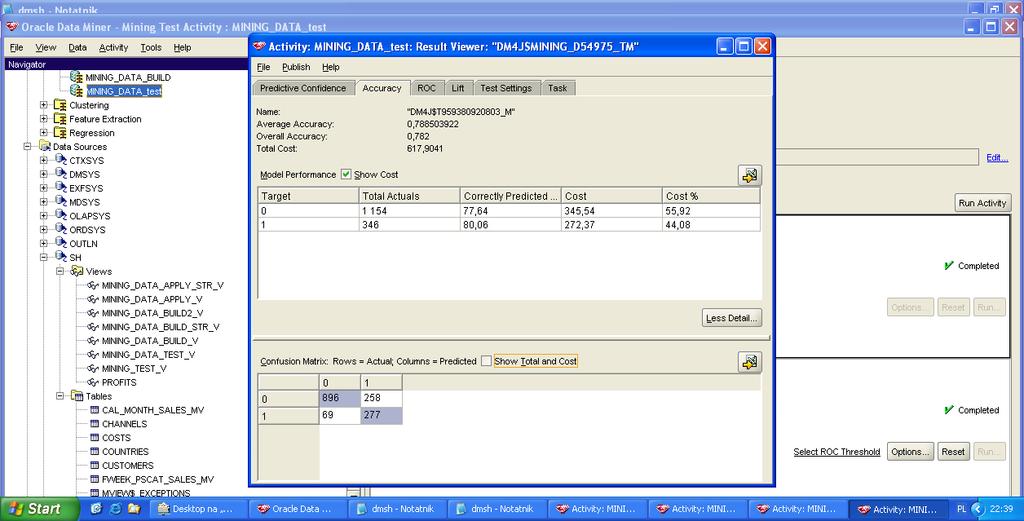Expand the Feature Extraction node
This screenshot has height=521, width=1024.
click(x=43, y=119)
